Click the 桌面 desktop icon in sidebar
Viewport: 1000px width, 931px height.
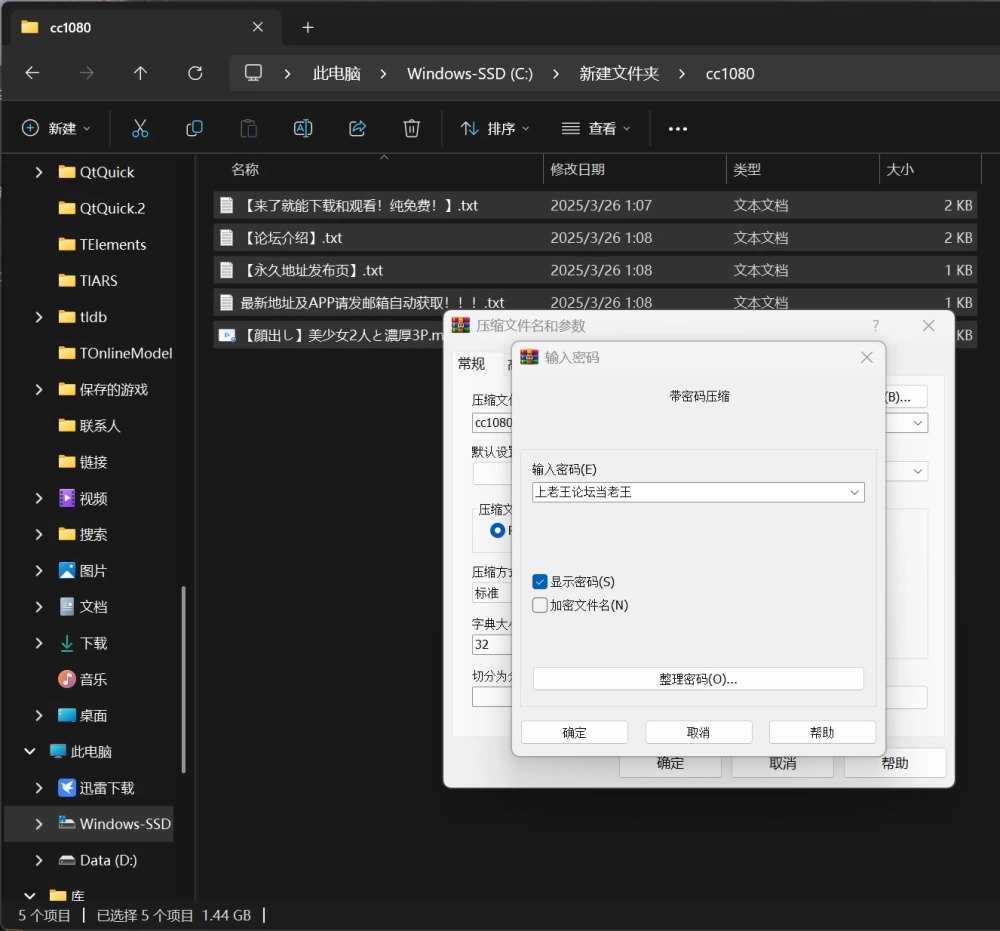click(x=66, y=715)
